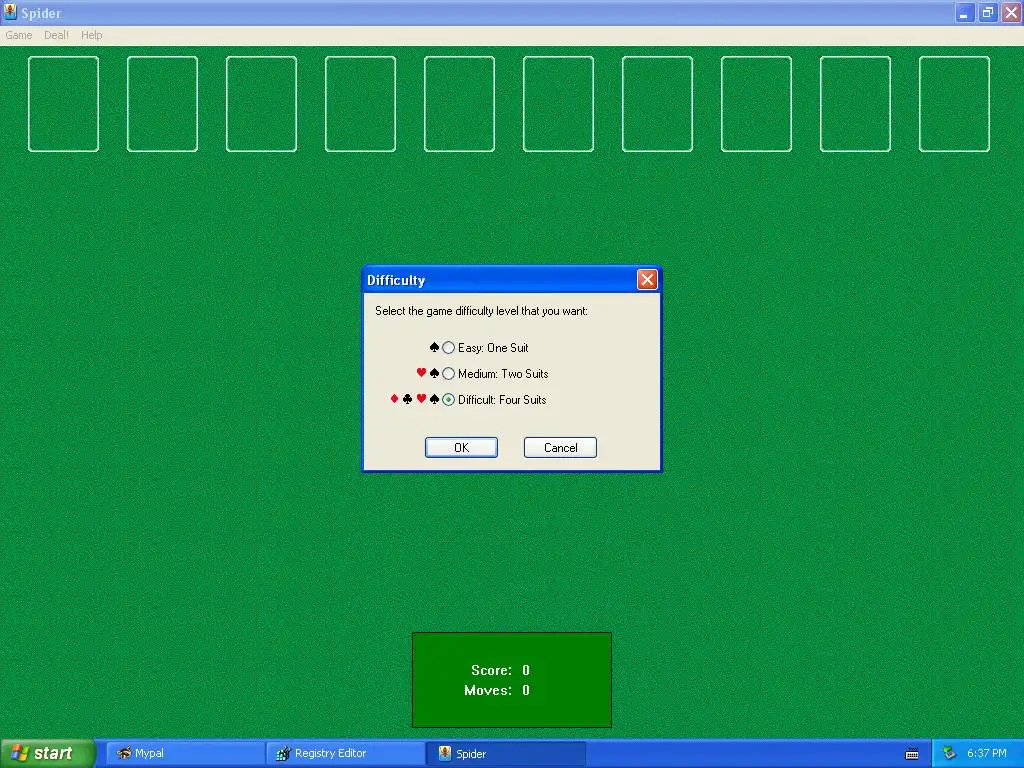
Task: Click the Spider taskbar button
Action: coord(506,753)
